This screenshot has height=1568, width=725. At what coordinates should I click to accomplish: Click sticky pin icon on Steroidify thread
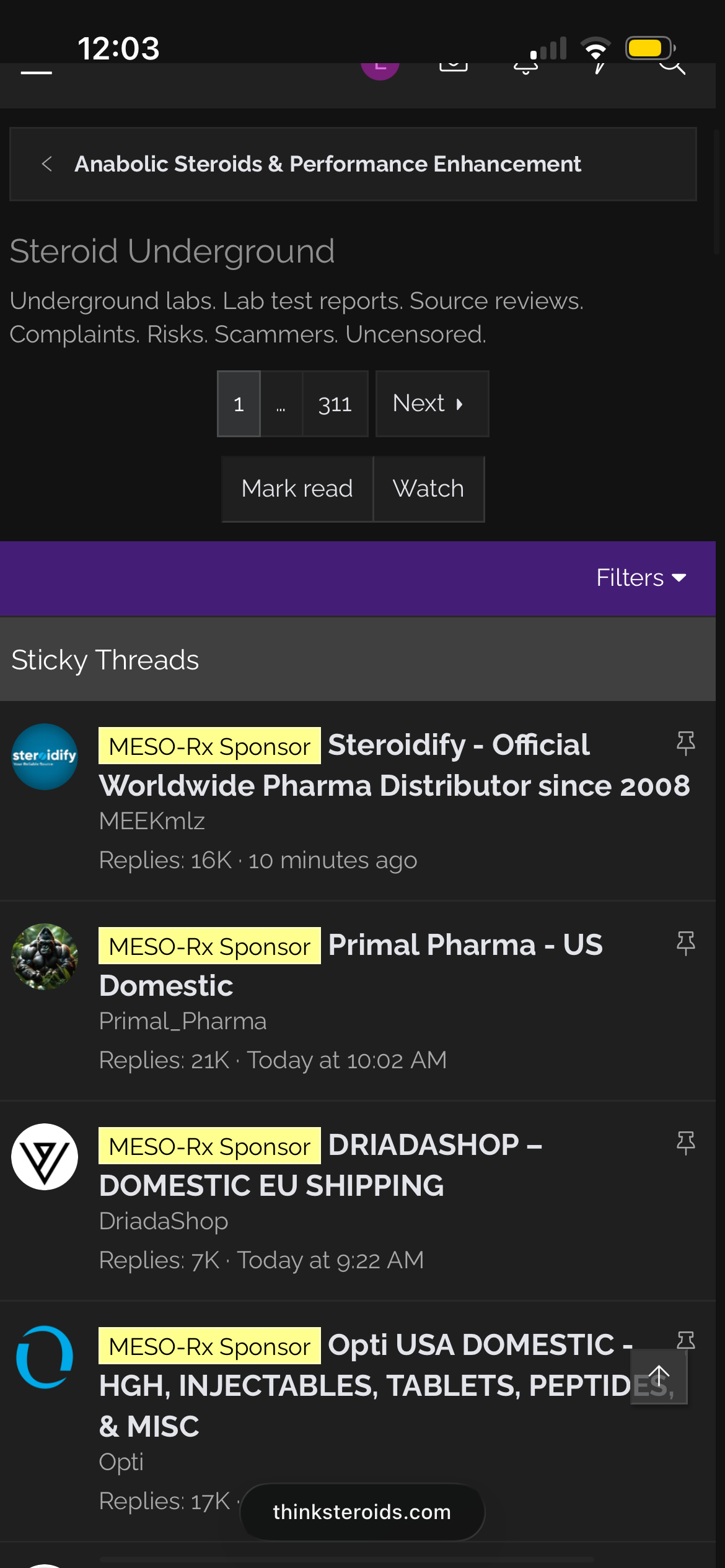685,743
